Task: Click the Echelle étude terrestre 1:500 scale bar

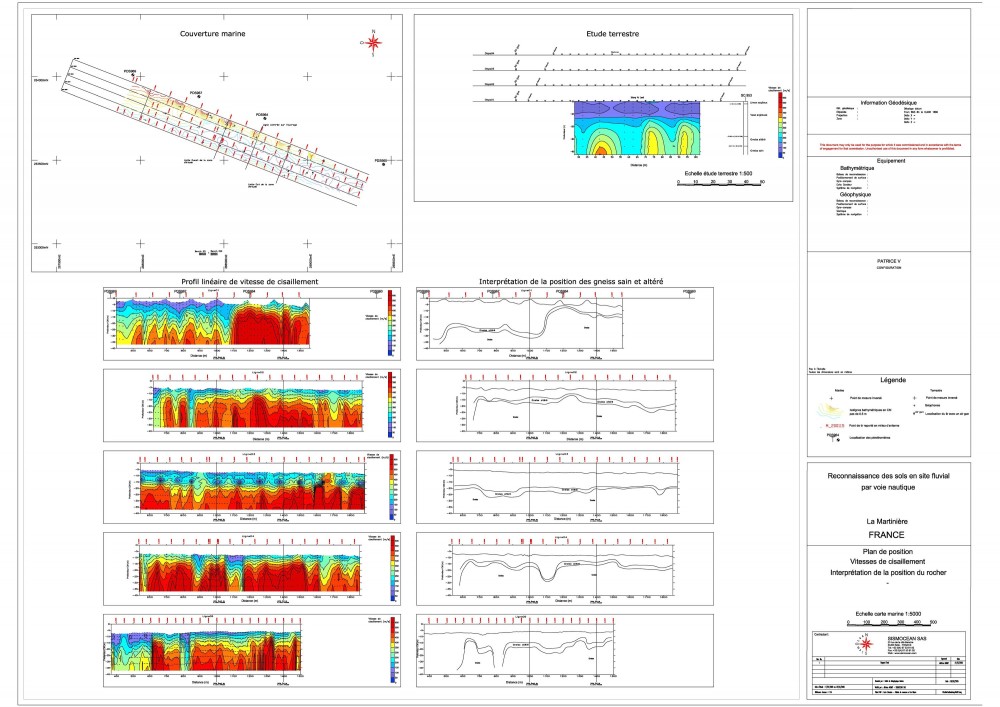Action: 719,184
